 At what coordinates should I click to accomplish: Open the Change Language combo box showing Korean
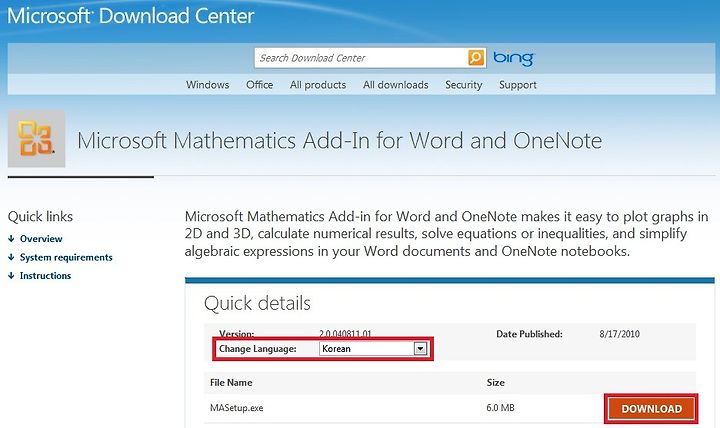tap(373, 349)
